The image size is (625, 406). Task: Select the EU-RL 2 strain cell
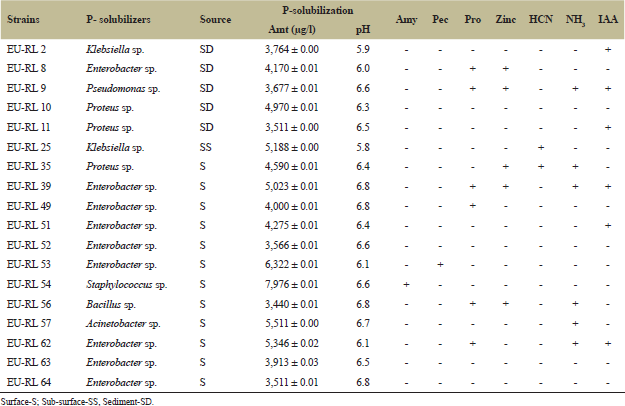coord(25,49)
